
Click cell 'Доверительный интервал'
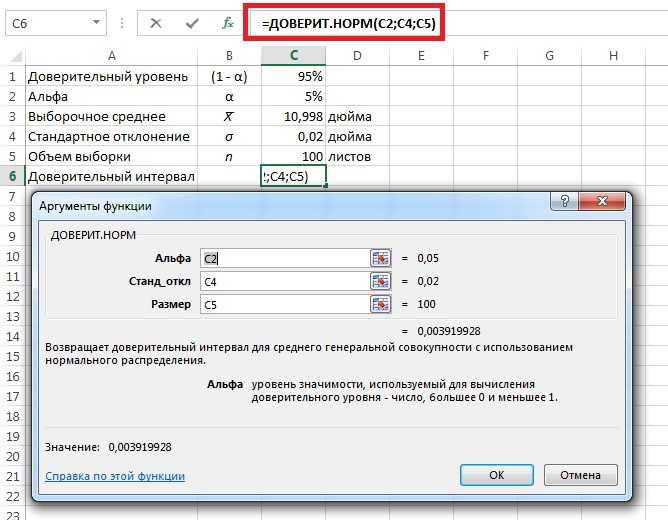[x=112, y=176]
